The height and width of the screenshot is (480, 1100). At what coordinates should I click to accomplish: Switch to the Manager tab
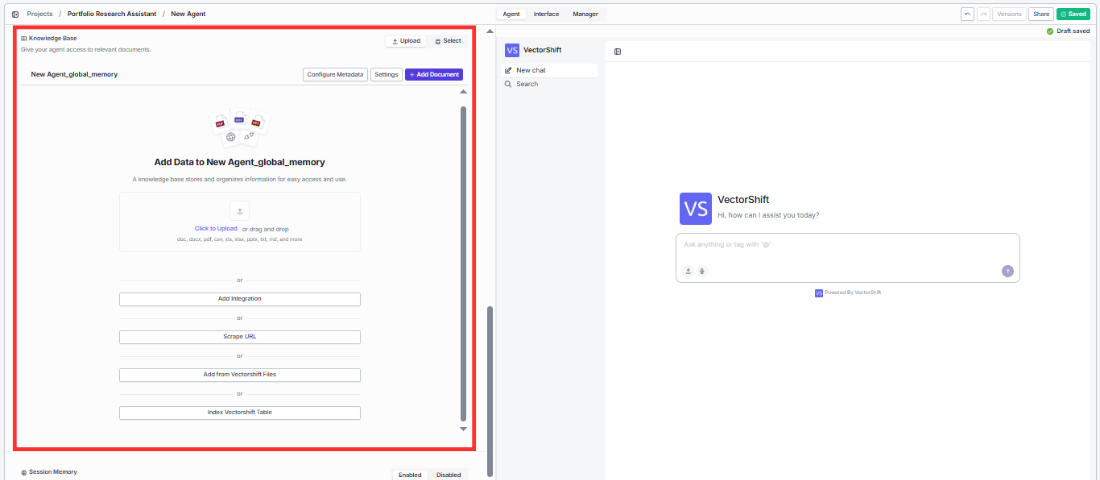click(x=585, y=14)
